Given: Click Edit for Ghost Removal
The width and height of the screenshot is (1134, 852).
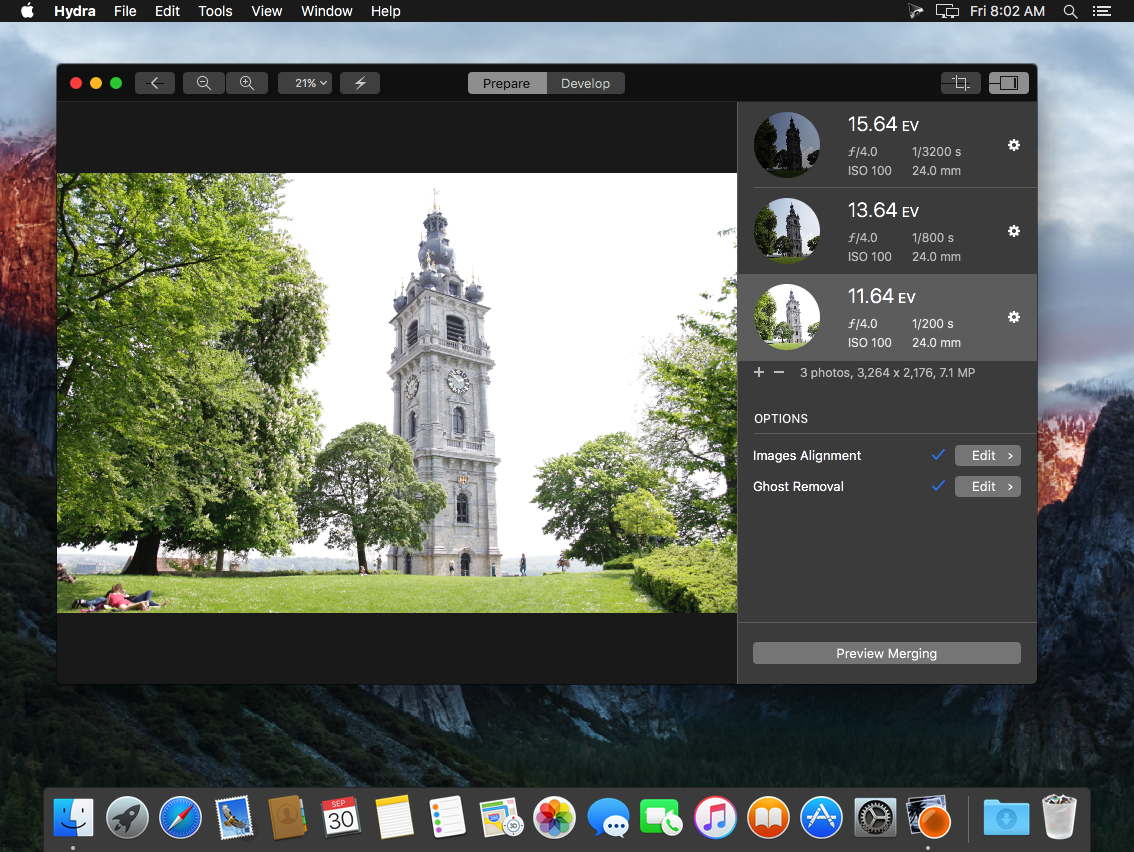Looking at the screenshot, I should 988,487.
